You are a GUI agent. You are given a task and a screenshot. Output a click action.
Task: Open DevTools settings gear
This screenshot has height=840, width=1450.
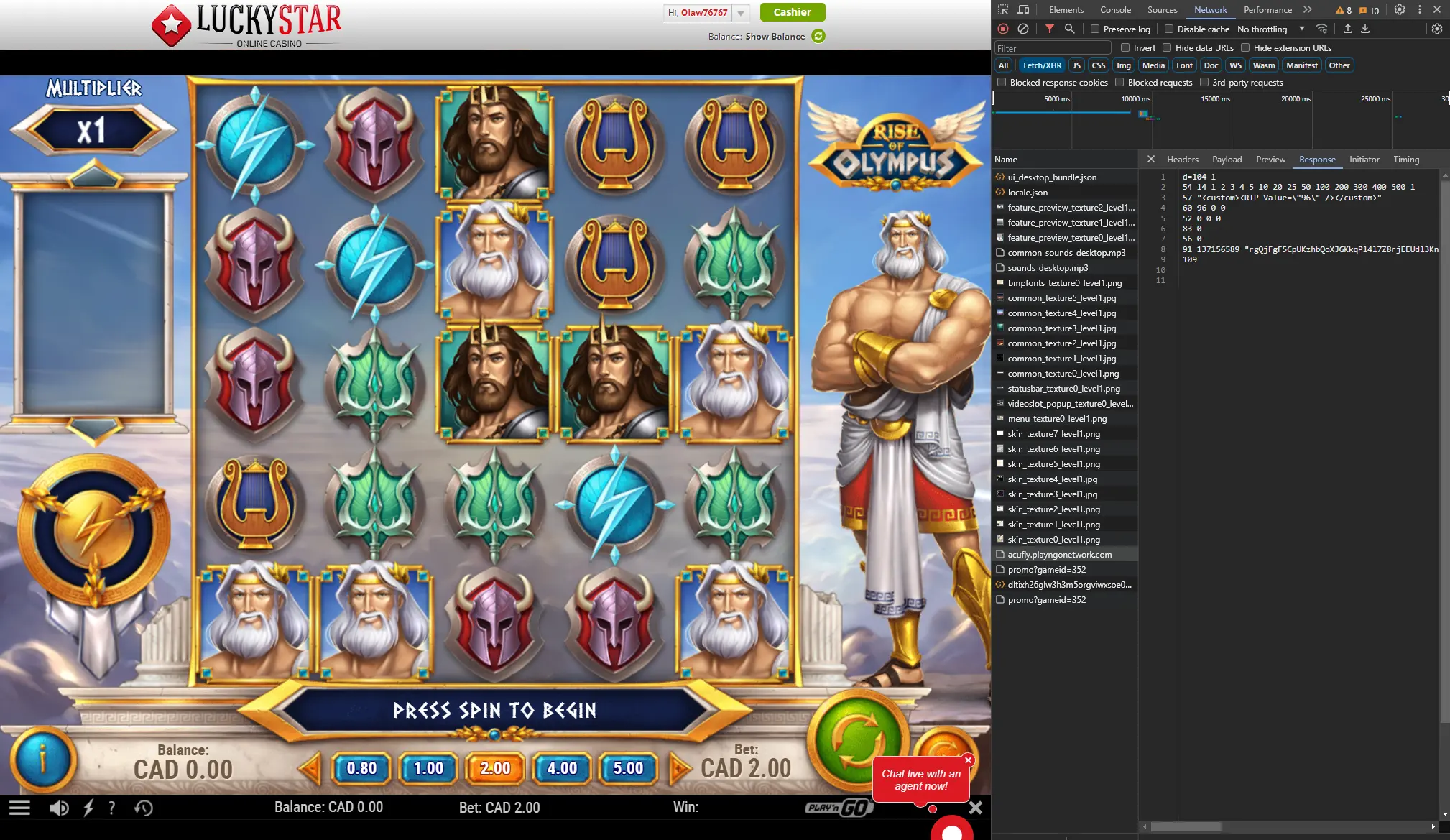pos(1400,10)
